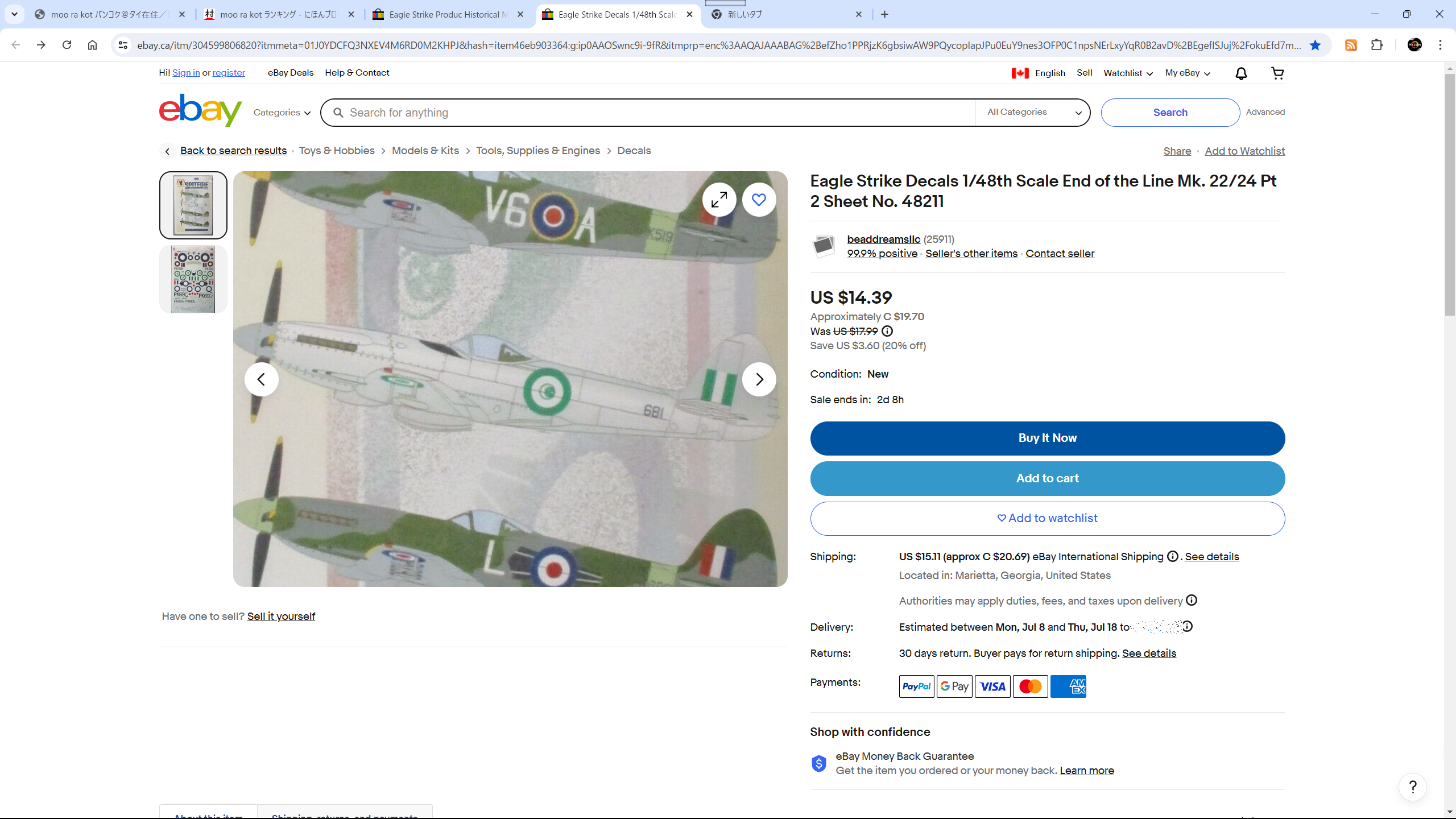Open a new browser tab
Image resolution: width=1456 pixels, height=819 pixels.
(884, 15)
